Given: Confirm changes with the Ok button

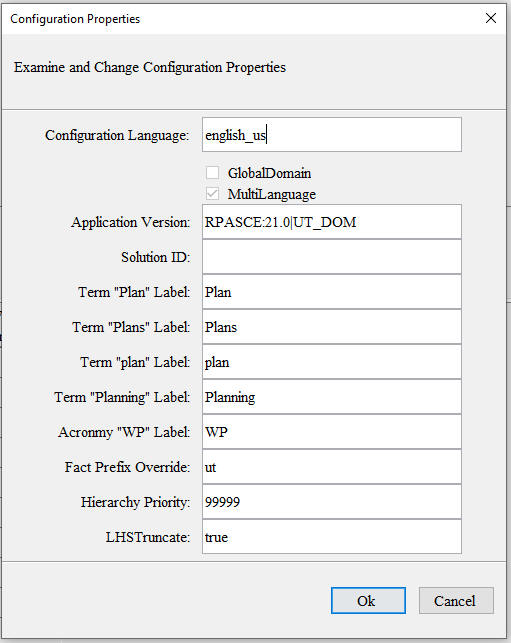Looking at the screenshot, I should pyautogui.click(x=368, y=600).
